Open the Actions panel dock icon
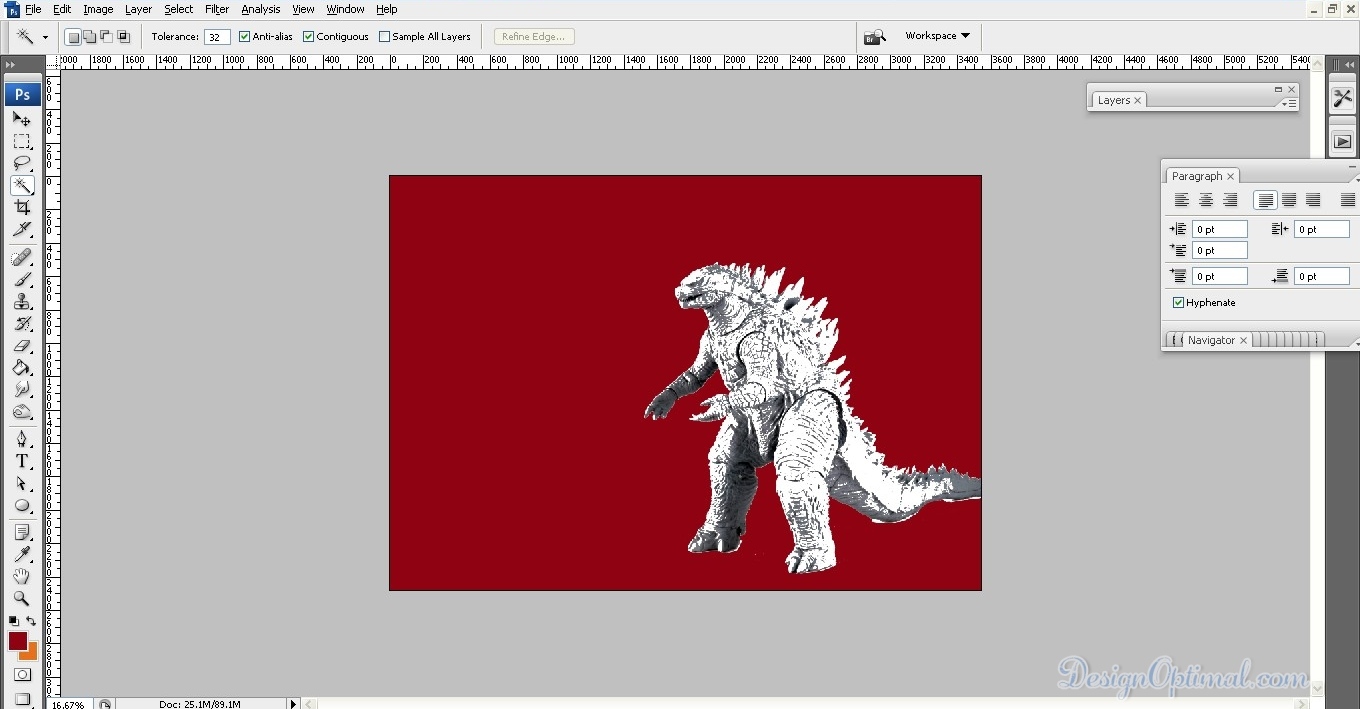The image size is (1360, 709). pyautogui.click(x=1342, y=141)
